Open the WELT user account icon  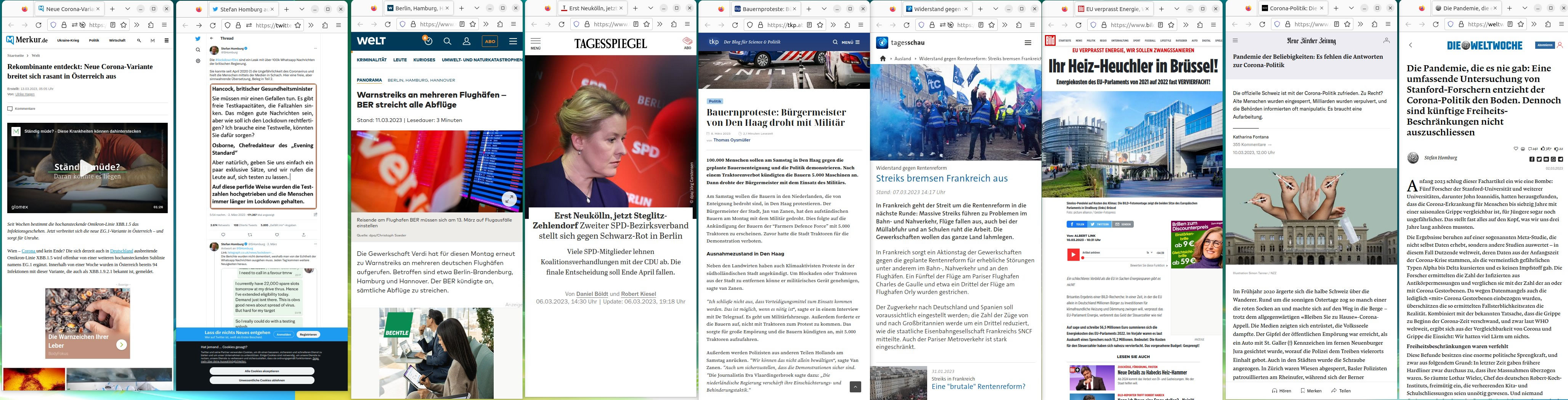(x=466, y=42)
